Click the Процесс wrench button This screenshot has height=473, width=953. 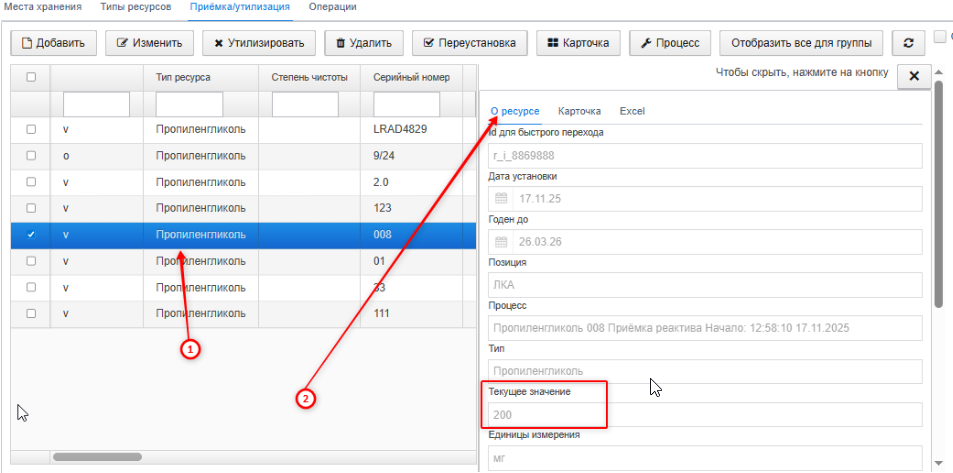(x=670, y=43)
